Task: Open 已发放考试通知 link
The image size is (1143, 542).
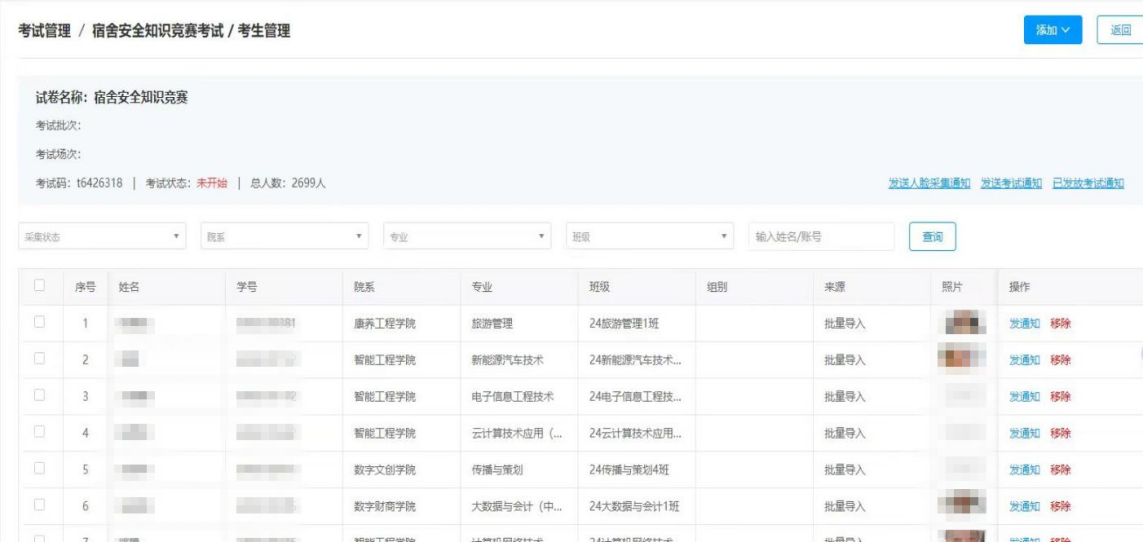Action: [x=1088, y=183]
